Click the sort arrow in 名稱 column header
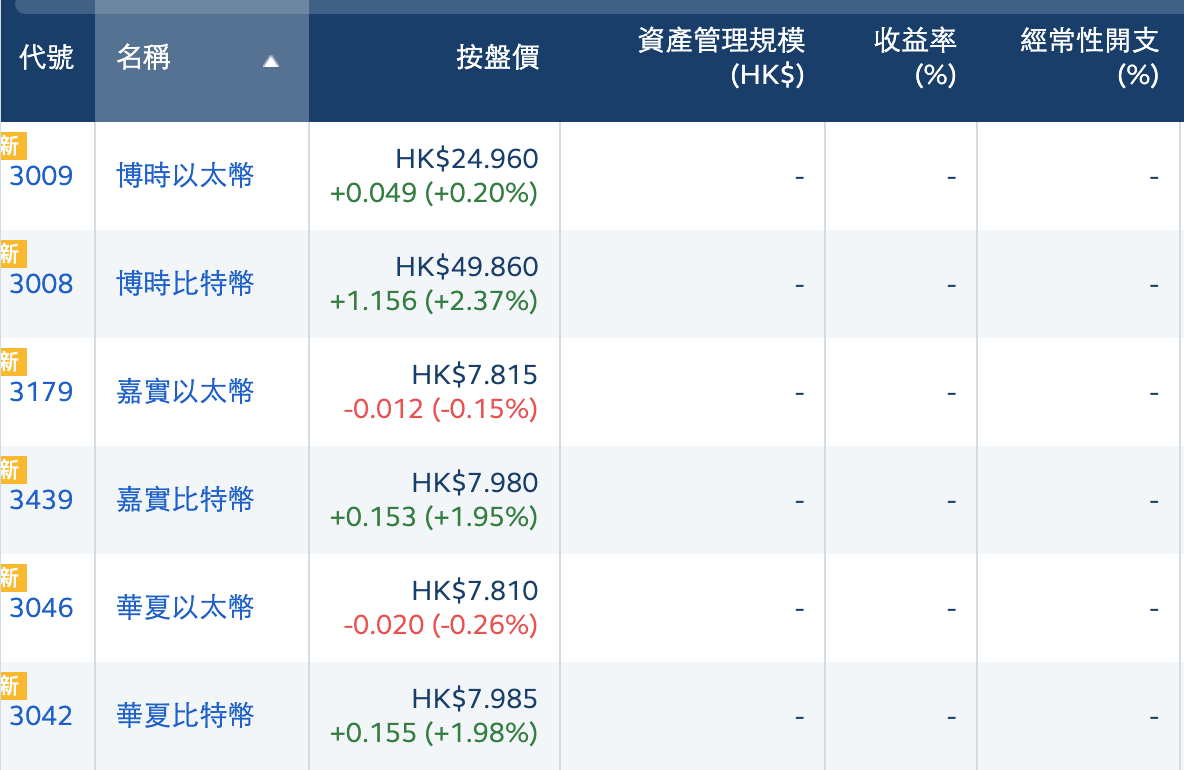The width and height of the screenshot is (1184, 770). point(270,62)
